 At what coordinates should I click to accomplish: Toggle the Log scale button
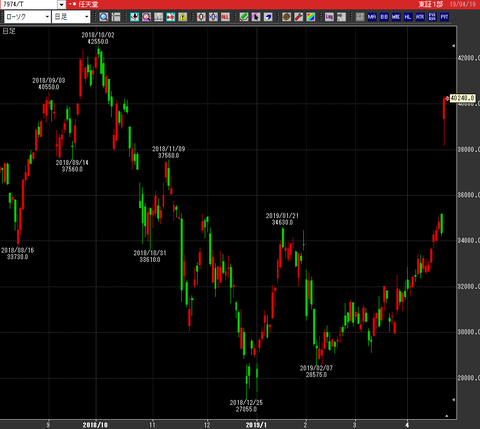click(329, 17)
